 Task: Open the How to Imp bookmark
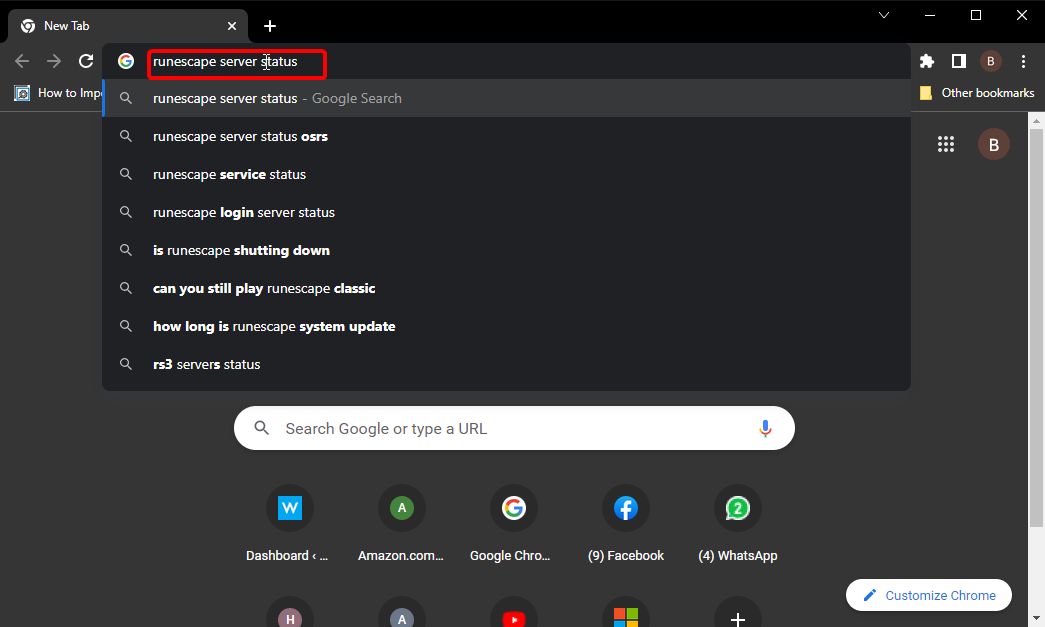[59, 93]
